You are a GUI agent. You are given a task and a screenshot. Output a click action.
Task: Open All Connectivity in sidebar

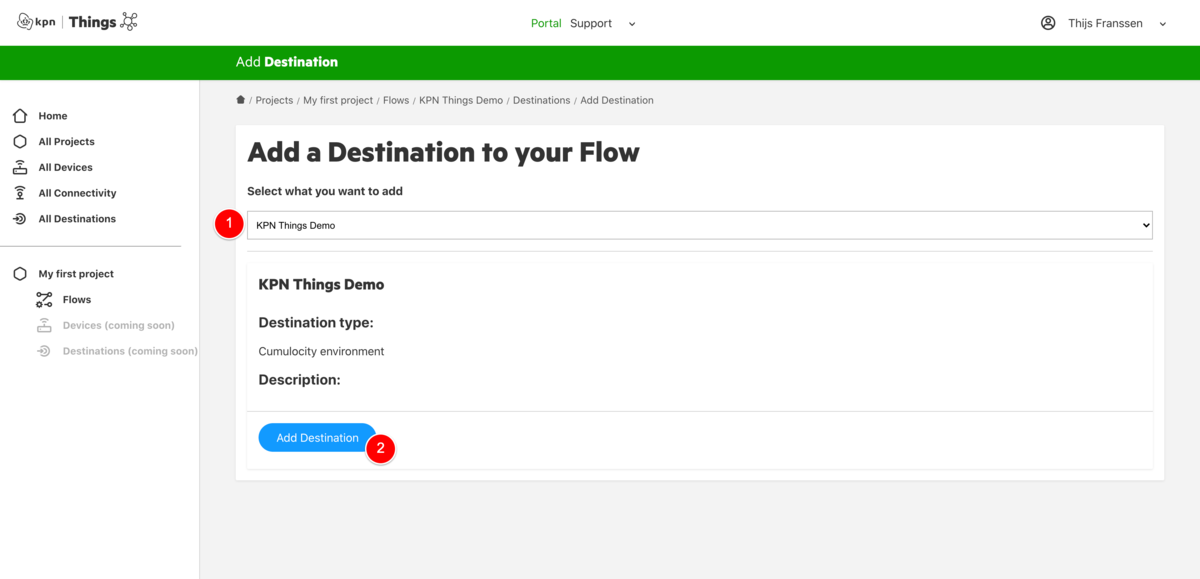78,193
